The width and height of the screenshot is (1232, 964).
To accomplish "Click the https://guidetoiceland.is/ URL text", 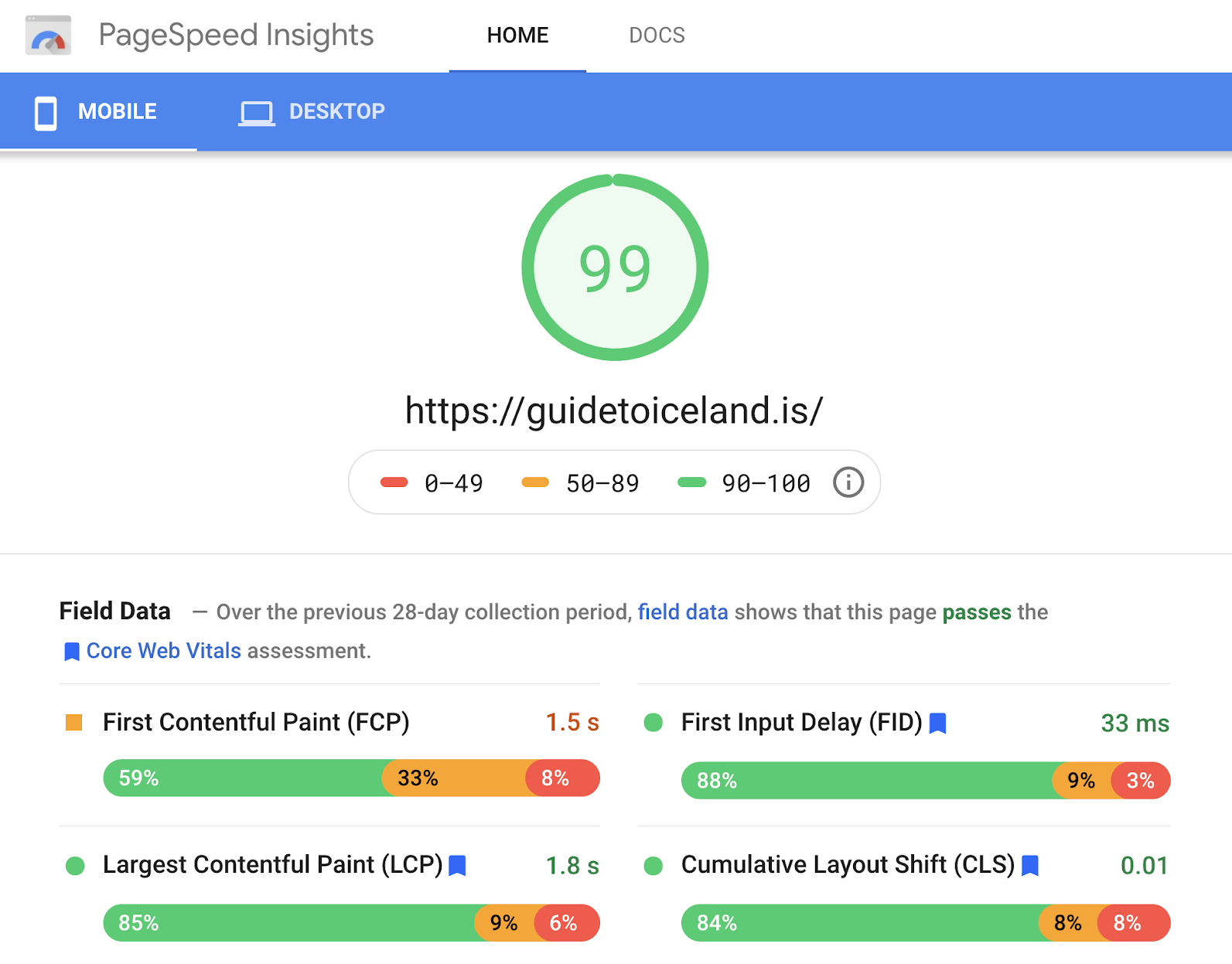I will click(x=614, y=410).
